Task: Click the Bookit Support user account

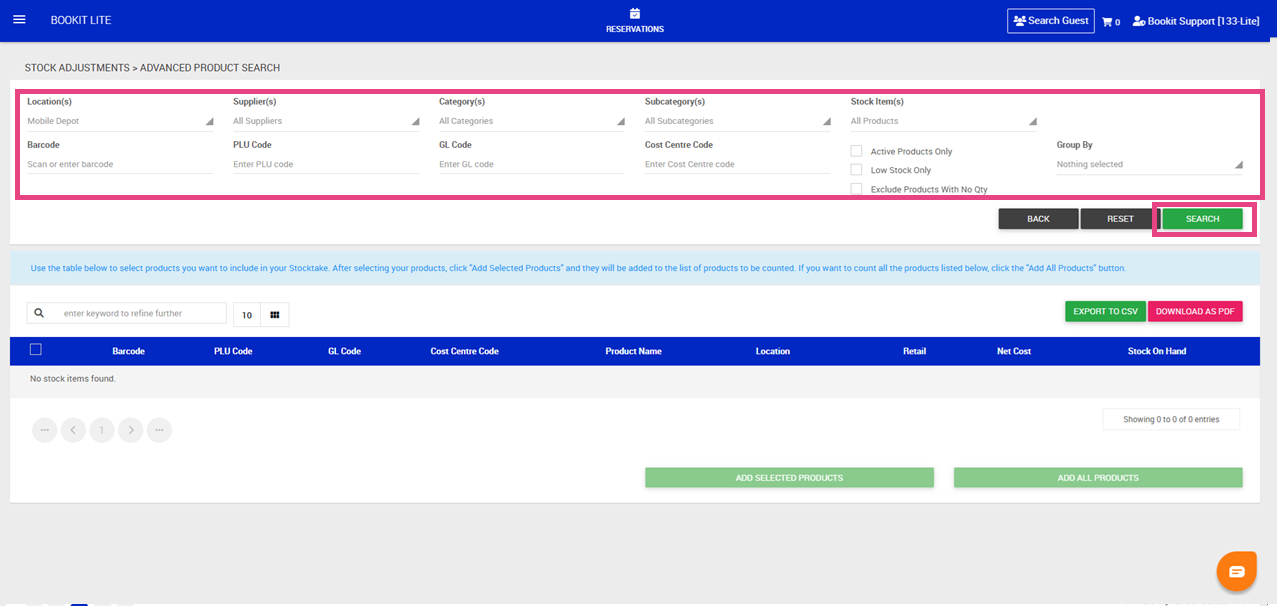Action: [1195, 21]
